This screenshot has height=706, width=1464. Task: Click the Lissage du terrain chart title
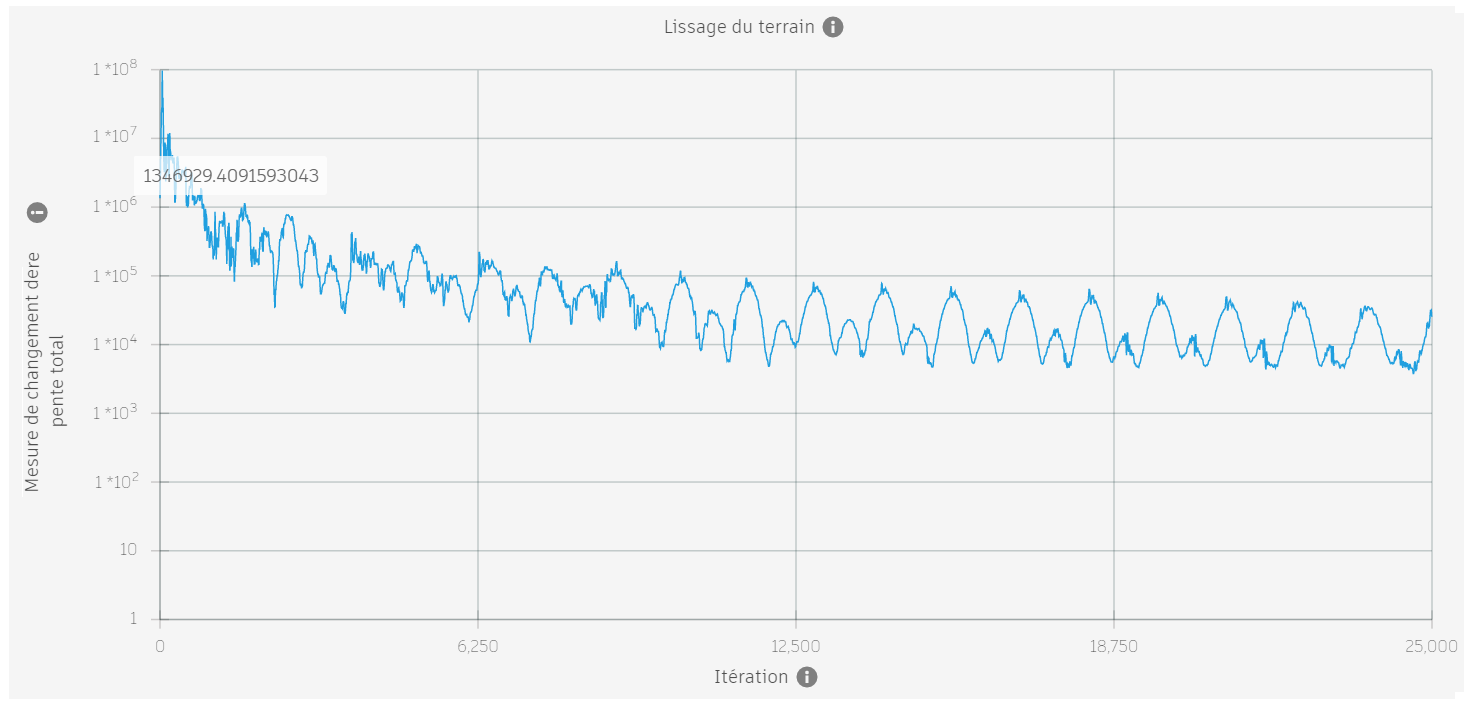pos(739,27)
